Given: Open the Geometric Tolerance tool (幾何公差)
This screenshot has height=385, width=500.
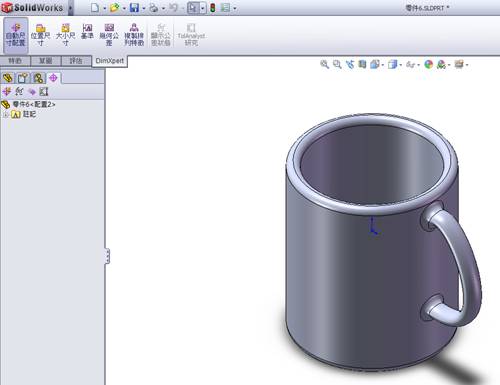Looking at the screenshot, I should (x=109, y=35).
